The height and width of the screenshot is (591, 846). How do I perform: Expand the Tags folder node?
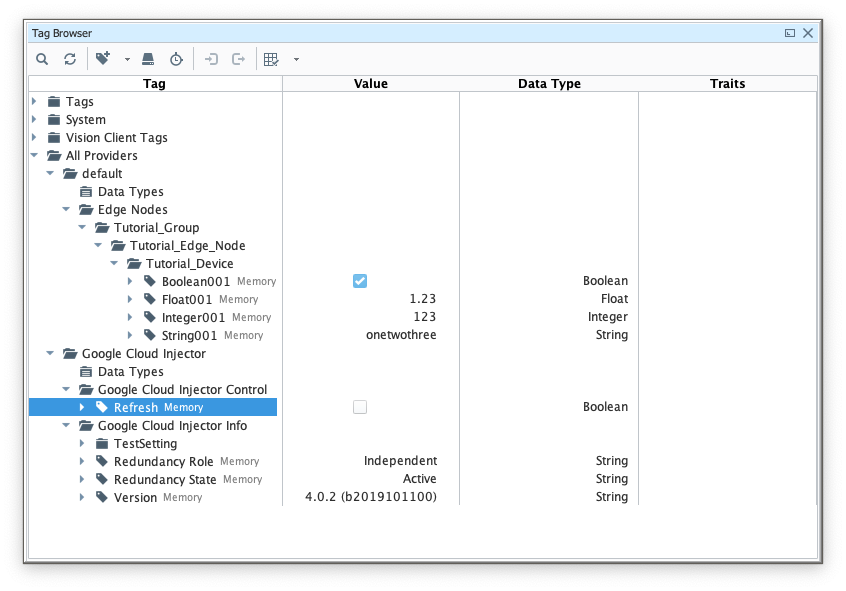point(34,101)
